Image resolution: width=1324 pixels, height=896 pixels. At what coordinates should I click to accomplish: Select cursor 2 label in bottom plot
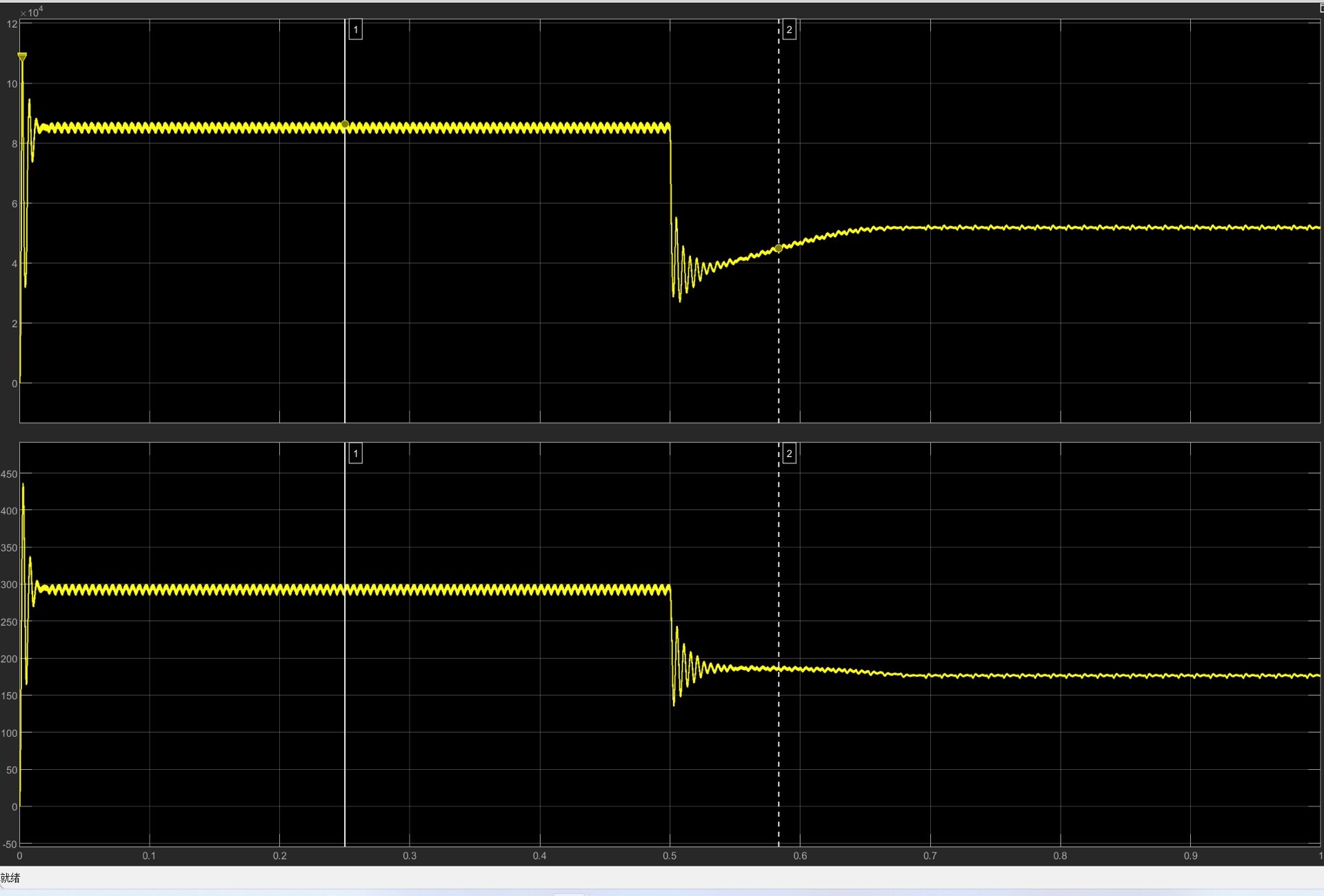(x=789, y=454)
